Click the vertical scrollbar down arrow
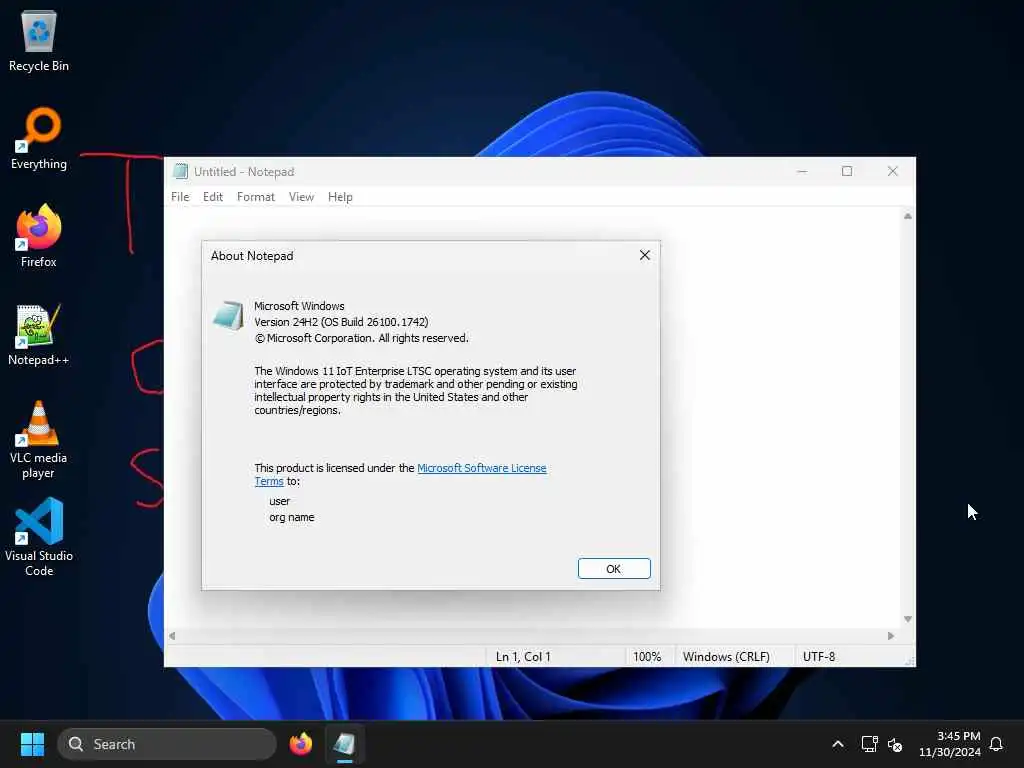The width and height of the screenshot is (1024, 768). (908, 618)
